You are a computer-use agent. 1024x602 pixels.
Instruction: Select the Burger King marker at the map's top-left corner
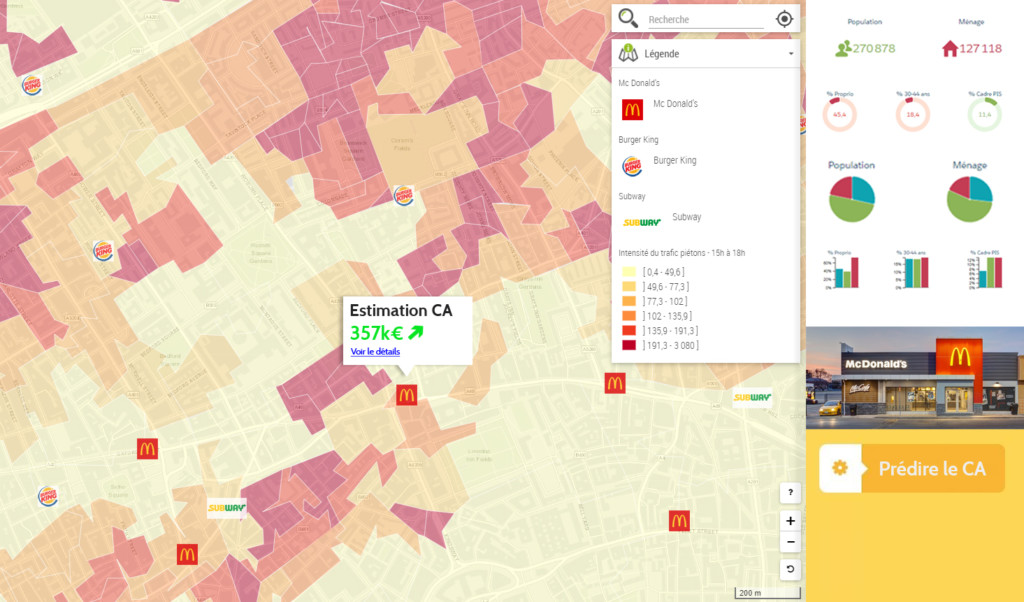coord(31,85)
